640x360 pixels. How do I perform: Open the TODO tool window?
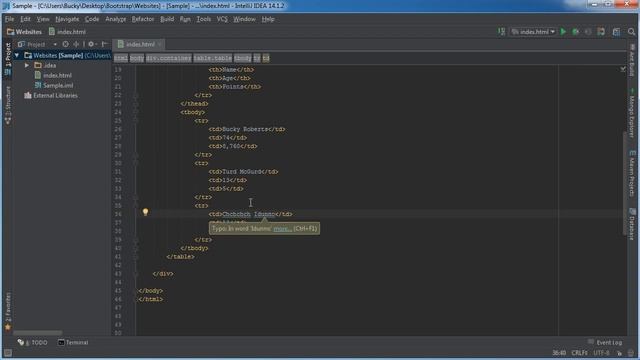pos(33,342)
